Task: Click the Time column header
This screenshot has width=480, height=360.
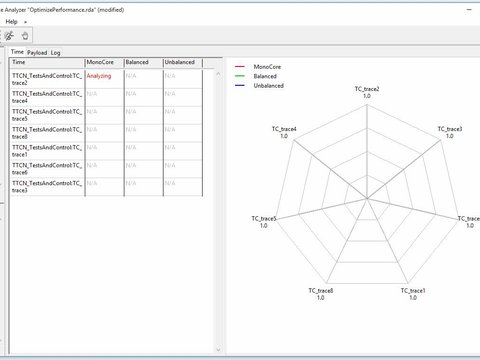Action: pos(47,62)
